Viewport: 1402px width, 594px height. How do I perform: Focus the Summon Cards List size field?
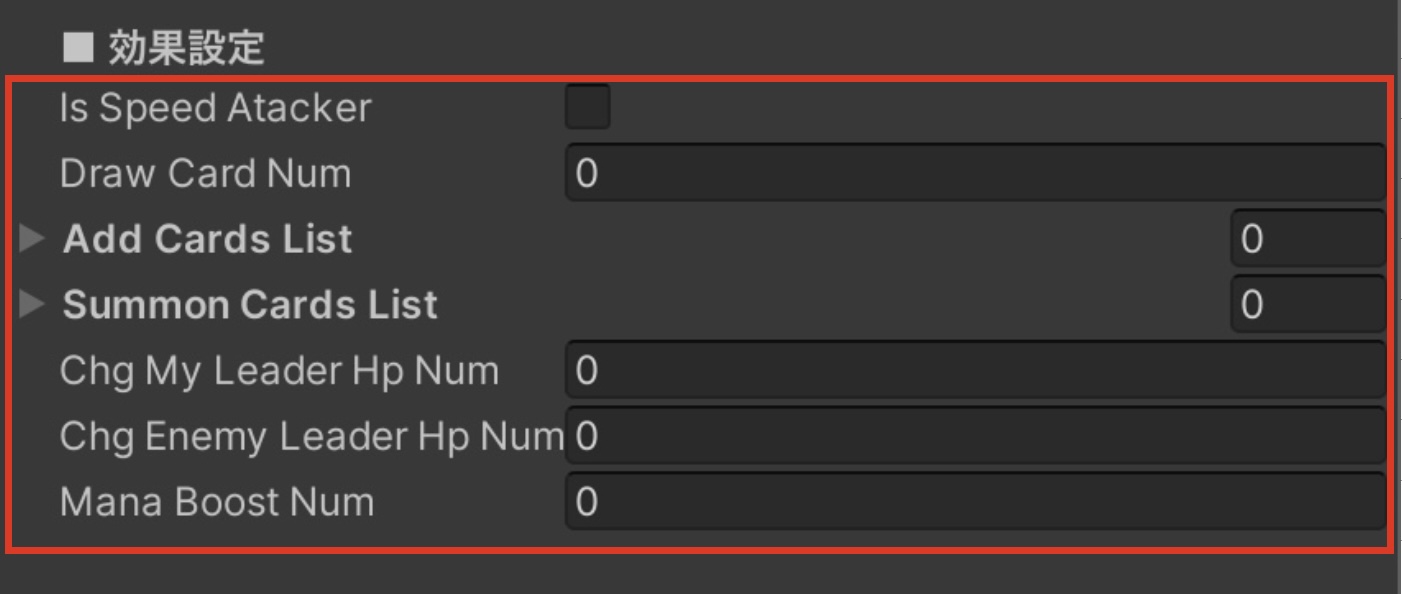[x=1307, y=304]
